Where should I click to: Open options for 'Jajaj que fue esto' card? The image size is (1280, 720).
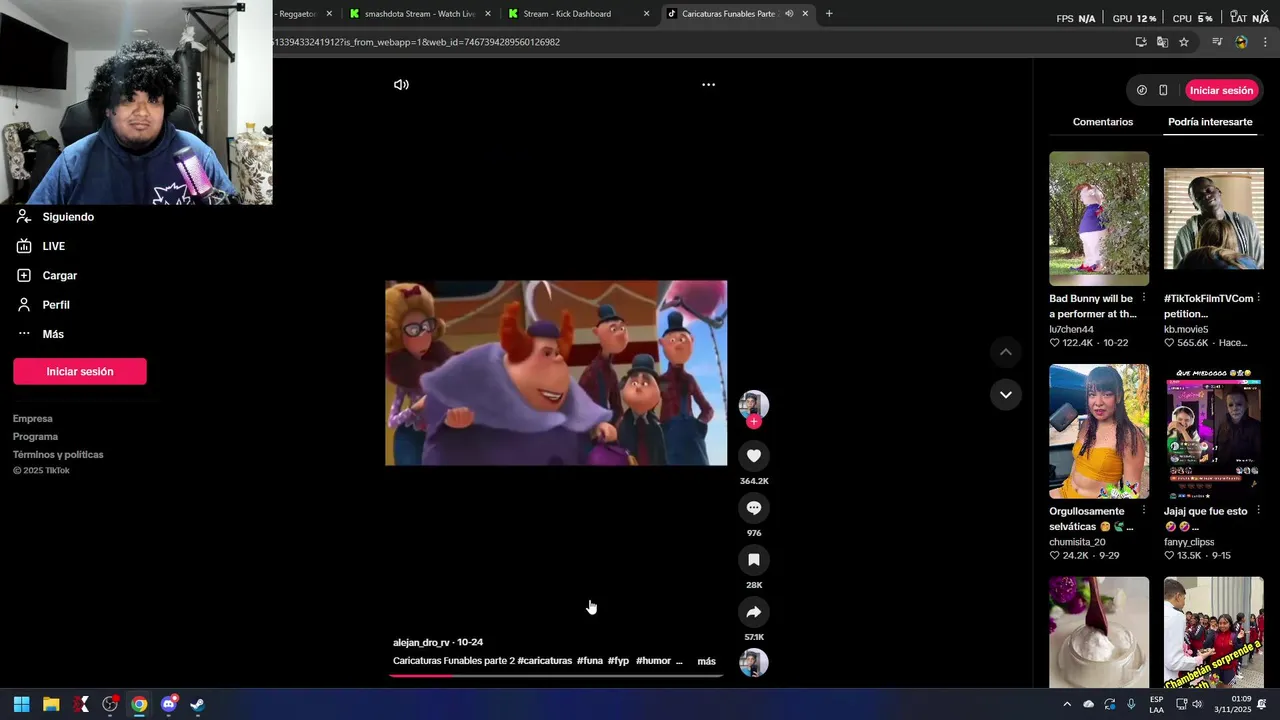(1259, 511)
